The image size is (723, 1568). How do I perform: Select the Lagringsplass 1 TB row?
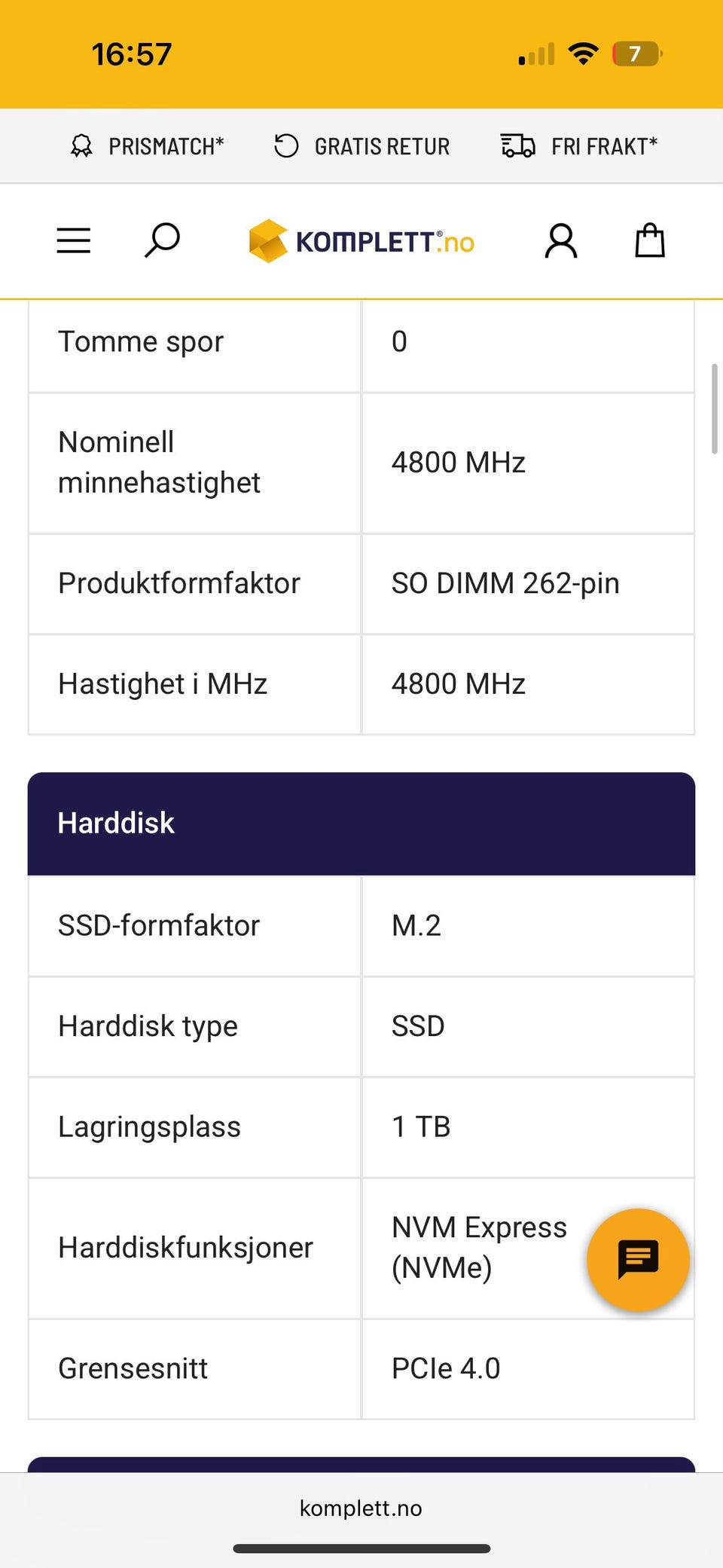(x=361, y=1127)
